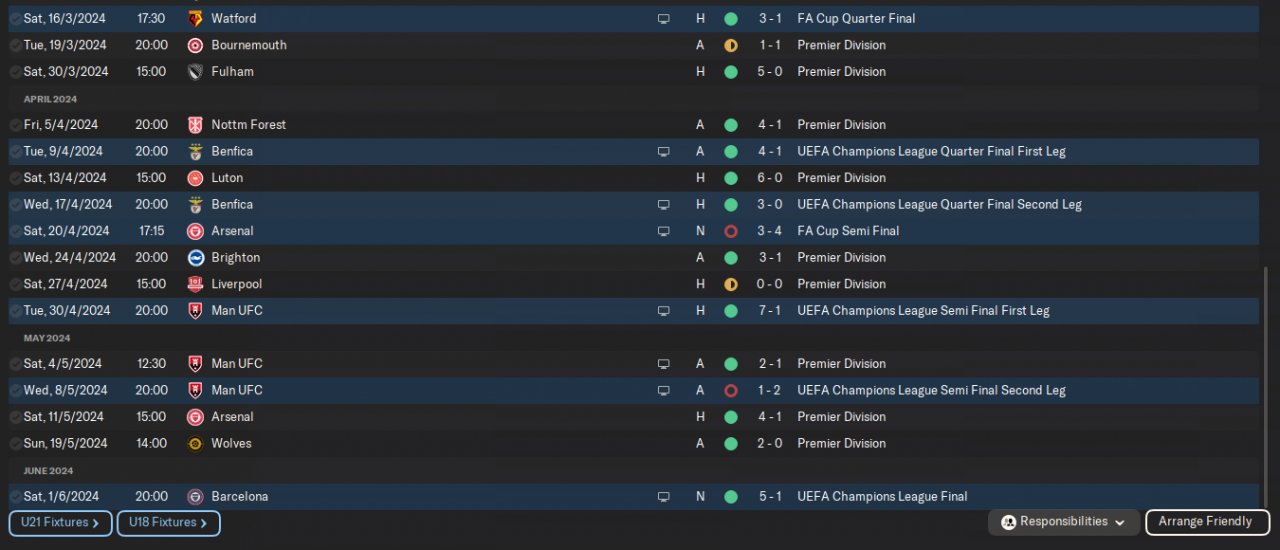Click the Benfica badge on 9/4/2024

pyautogui.click(x=195, y=151)
